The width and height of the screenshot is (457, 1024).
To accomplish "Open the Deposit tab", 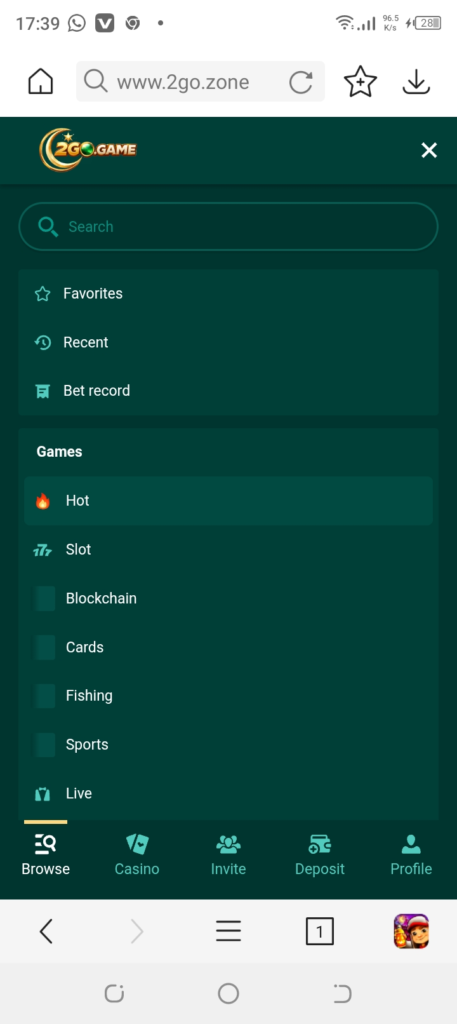I will pos(320,855).
